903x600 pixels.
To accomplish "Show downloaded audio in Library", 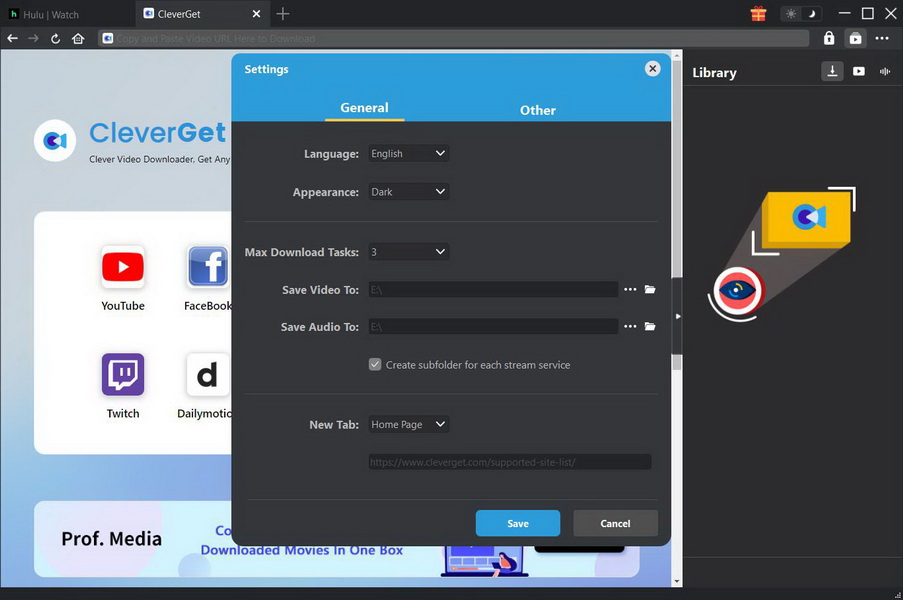I will [884, 71].
